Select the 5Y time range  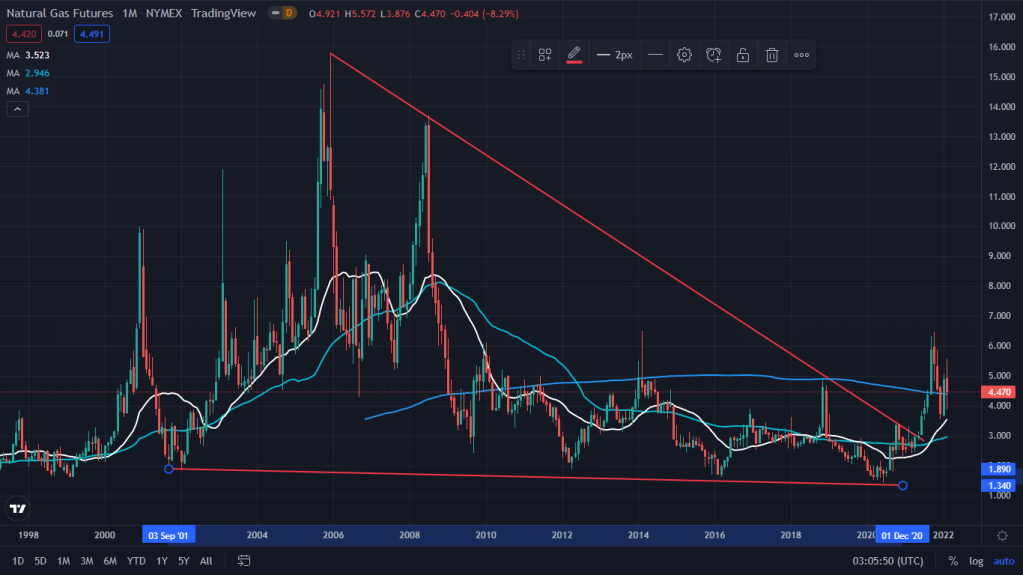point(183,561)
